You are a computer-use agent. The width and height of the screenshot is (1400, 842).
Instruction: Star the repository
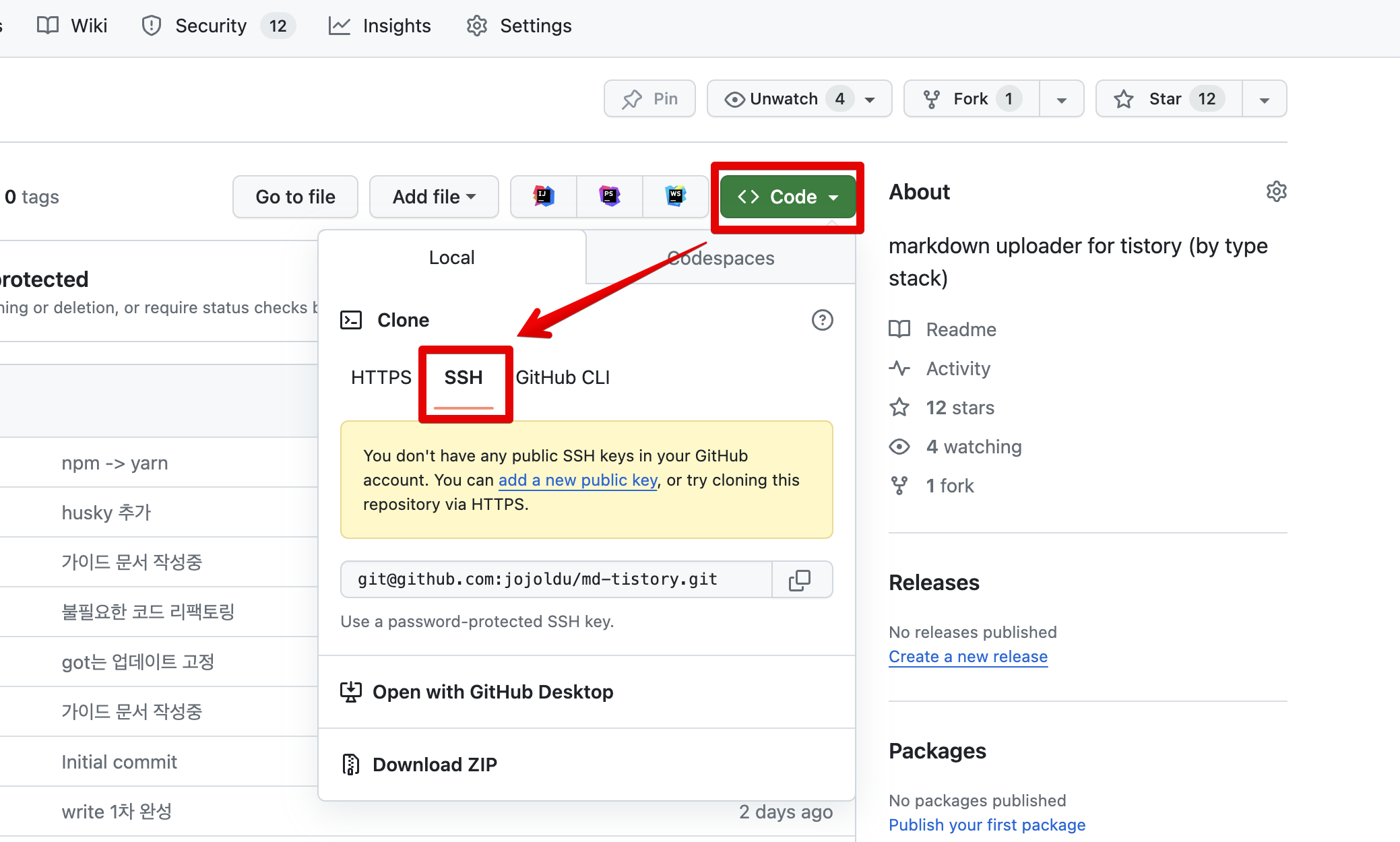(x=1169, y=99)
